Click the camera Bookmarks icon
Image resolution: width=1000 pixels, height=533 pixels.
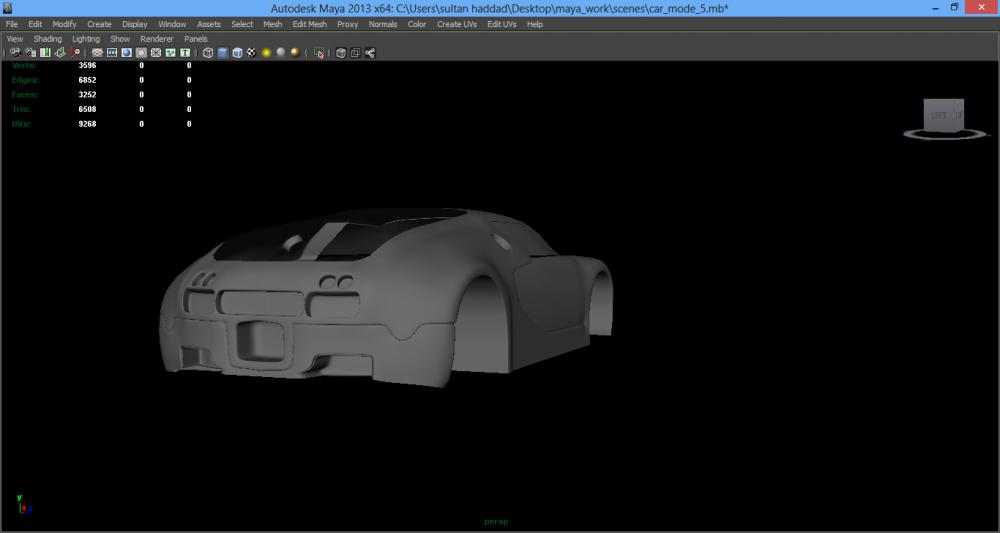click(45, 53)
